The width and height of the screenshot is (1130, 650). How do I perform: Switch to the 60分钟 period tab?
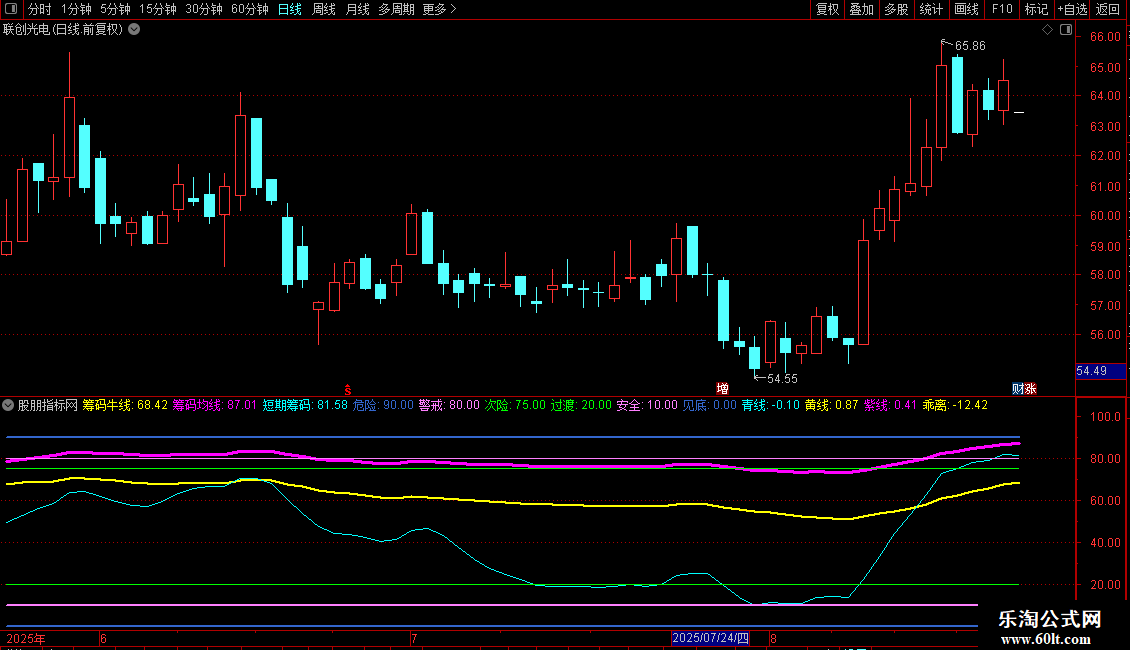click(x=249, y=9)
